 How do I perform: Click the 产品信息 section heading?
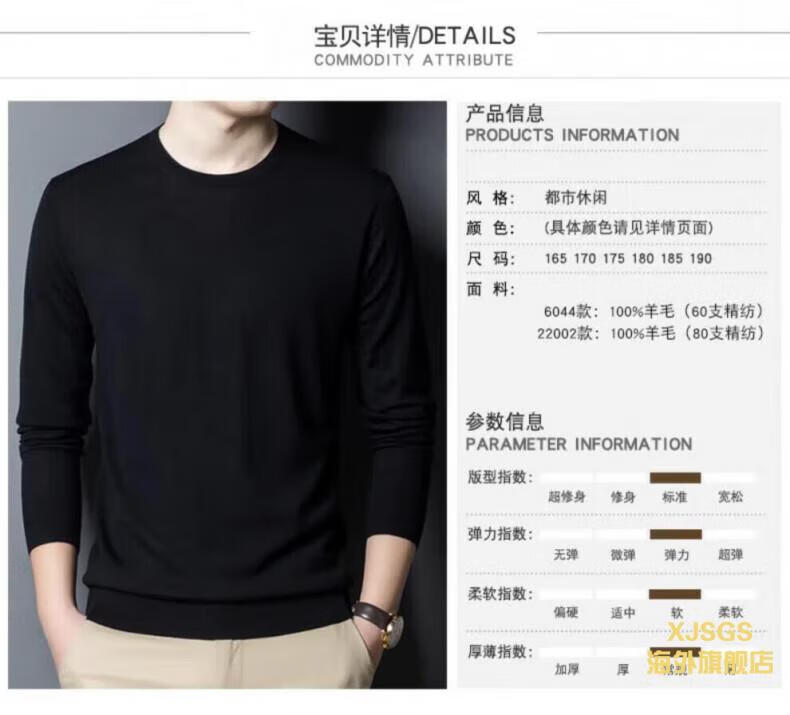(504, 113)
